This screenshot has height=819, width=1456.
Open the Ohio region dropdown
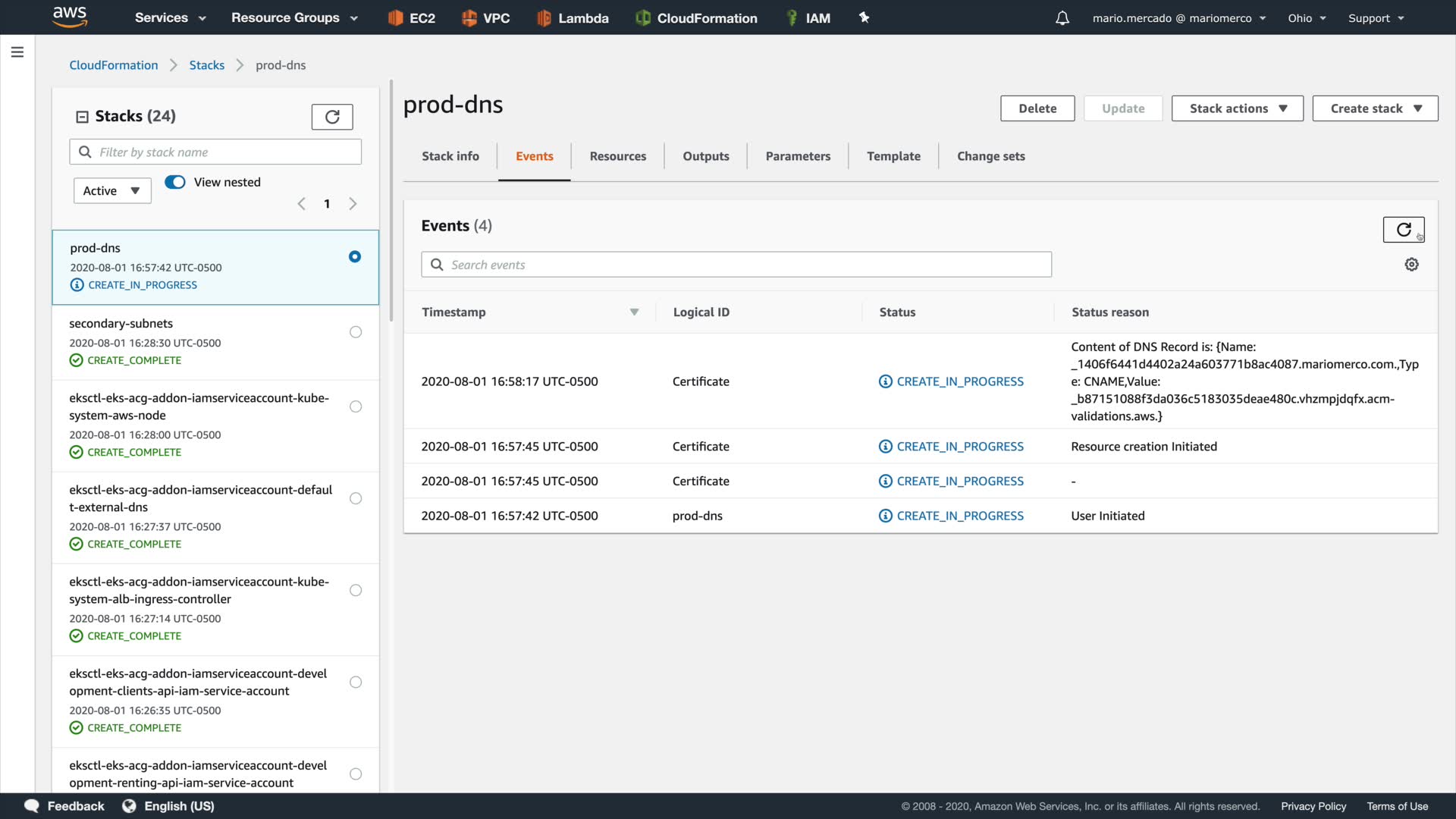pyautogui.click(x=1306, y=18)
